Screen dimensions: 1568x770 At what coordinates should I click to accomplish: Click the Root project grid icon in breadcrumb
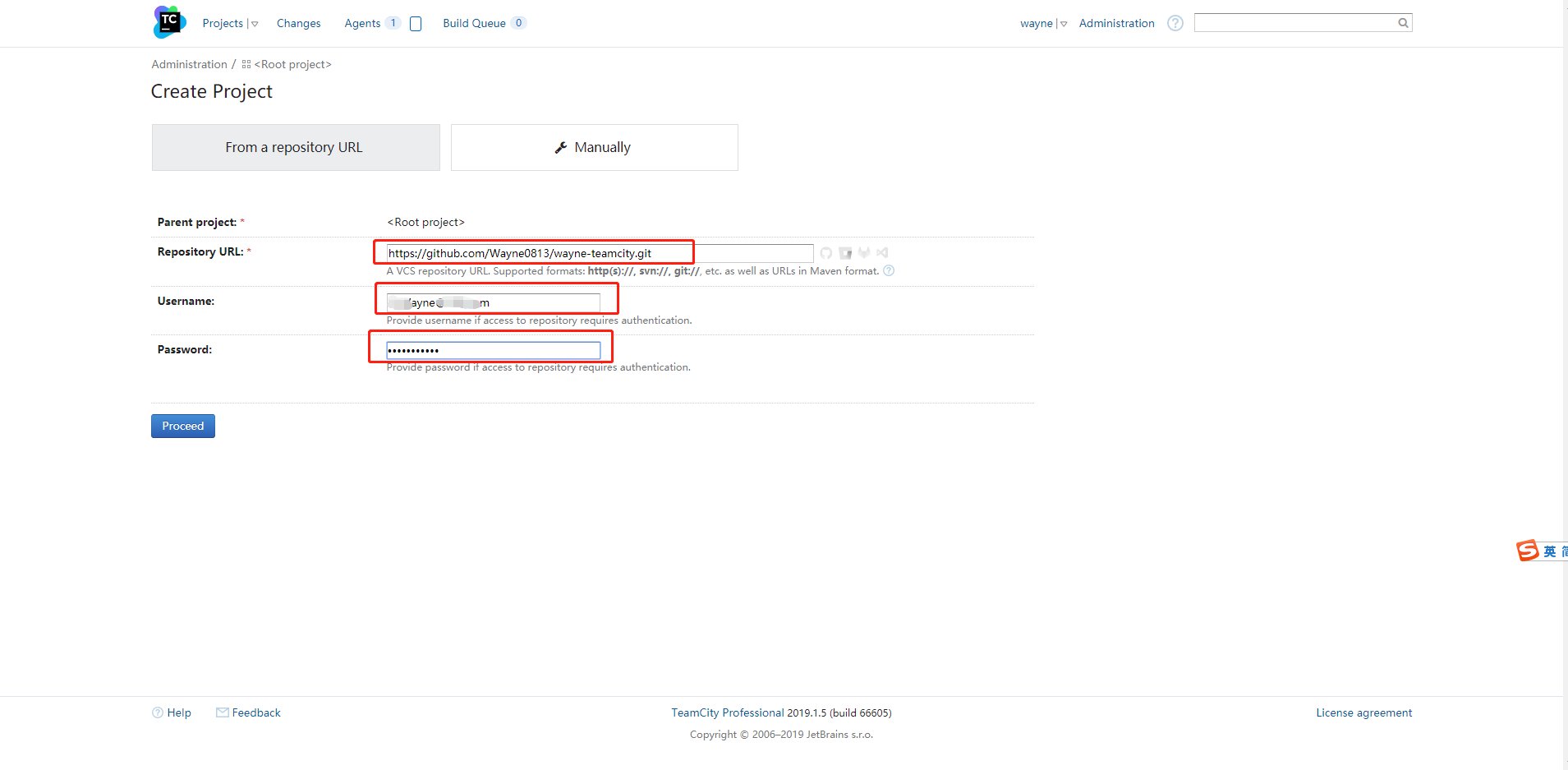coord(246,64)
